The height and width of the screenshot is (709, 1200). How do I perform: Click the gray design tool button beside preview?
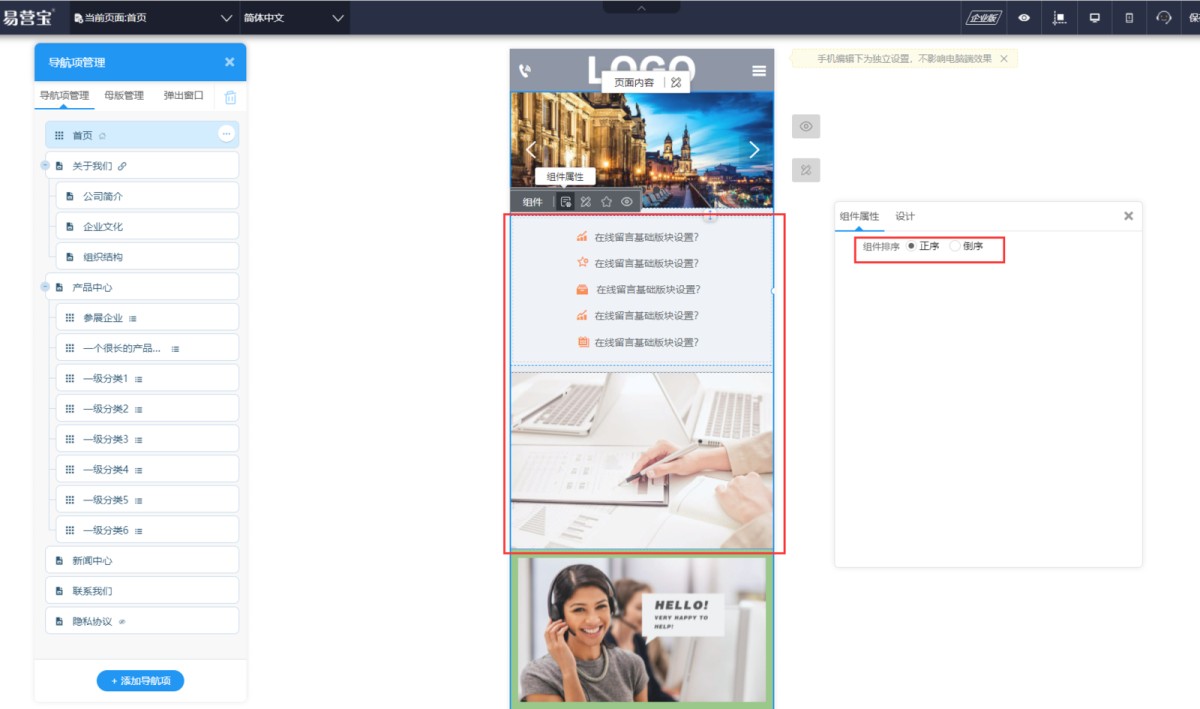click(x=806, y=170)
